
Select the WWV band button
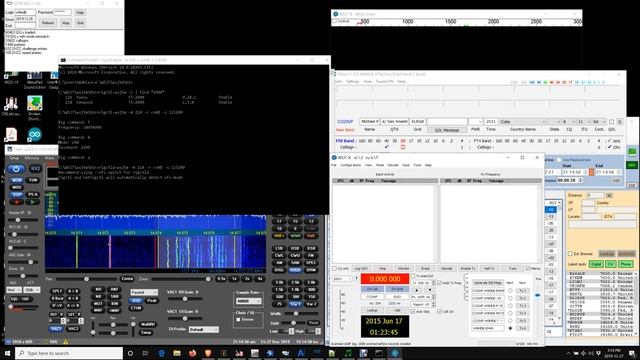point(295,236)
